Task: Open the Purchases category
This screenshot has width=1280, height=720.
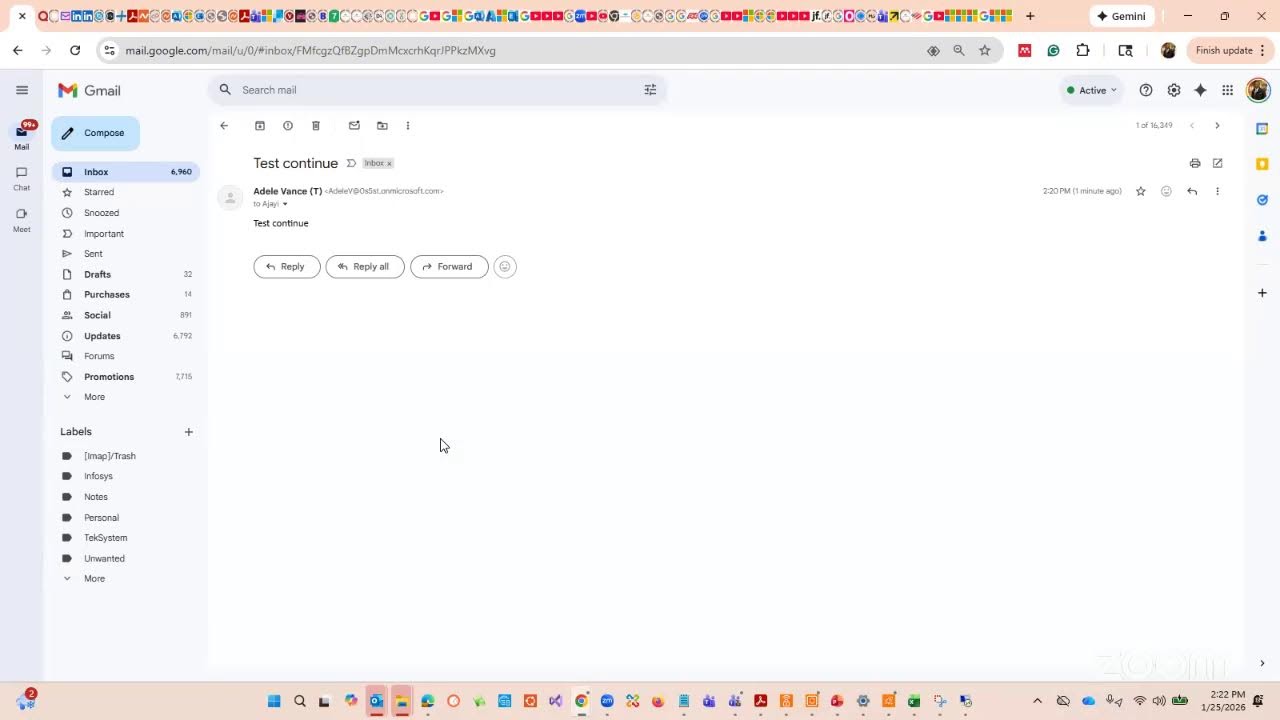Action: [x=126, y=295]
